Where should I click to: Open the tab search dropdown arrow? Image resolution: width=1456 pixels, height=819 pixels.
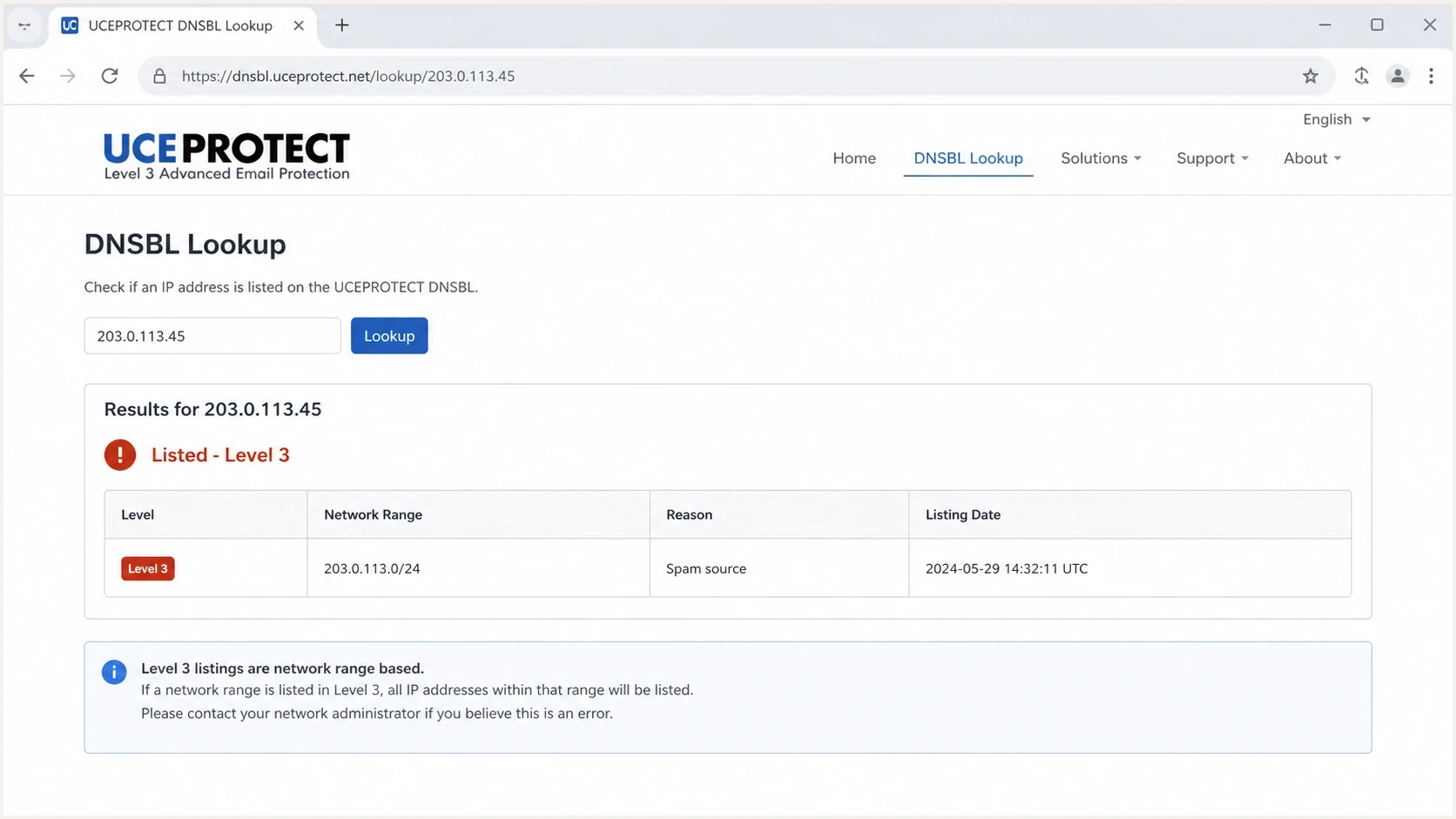coord(24,25)
